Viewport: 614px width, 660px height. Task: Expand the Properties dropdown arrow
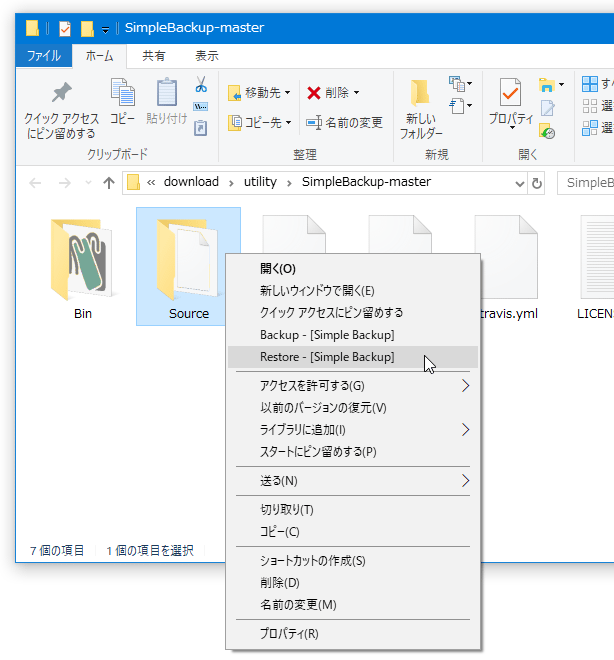512,128
